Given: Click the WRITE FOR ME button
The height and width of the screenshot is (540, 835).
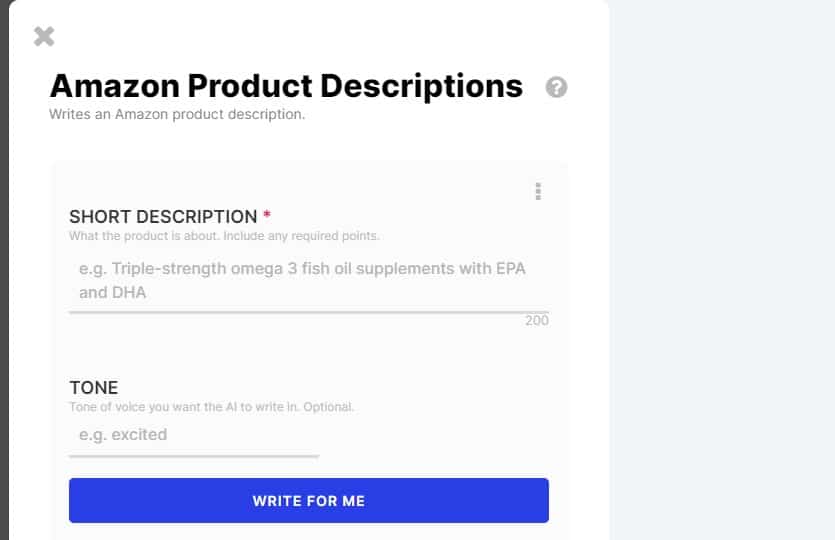Looking at the screenshot, I should (x=309, y=501).
